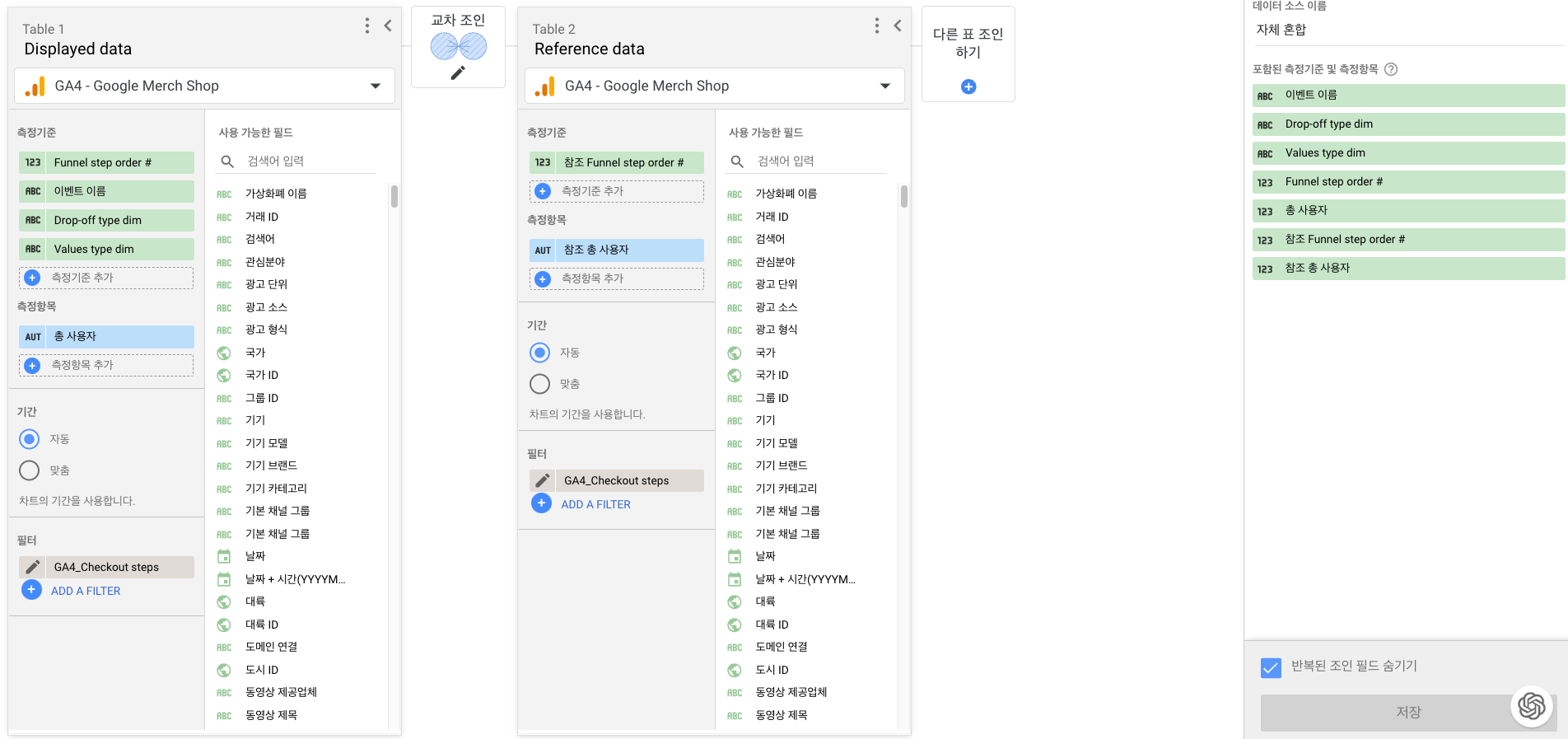Select 자동 date range radio in Table 1
The image size is (1568, 739).
30,439
